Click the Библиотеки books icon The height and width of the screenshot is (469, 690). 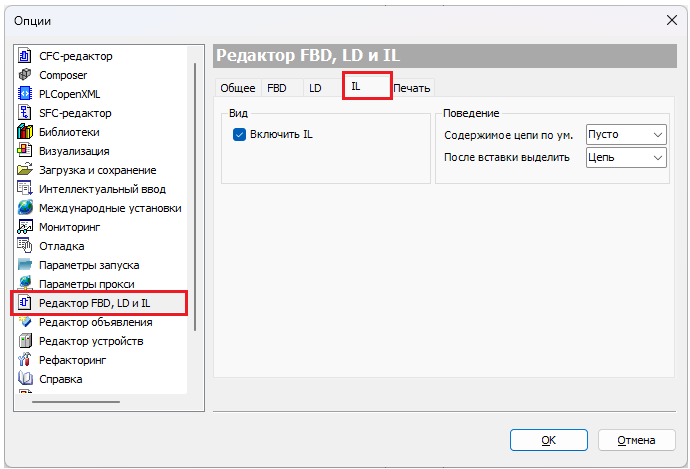[x=26, y=132]
